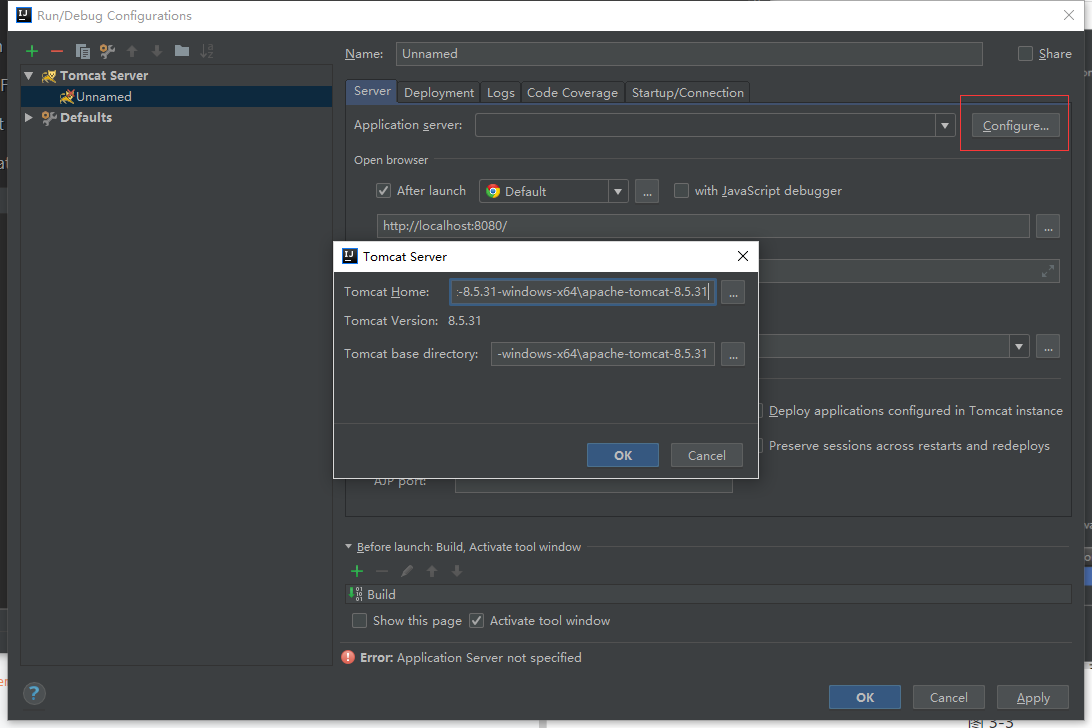
Task: Click the Name input field
Action: pos(689,54)
